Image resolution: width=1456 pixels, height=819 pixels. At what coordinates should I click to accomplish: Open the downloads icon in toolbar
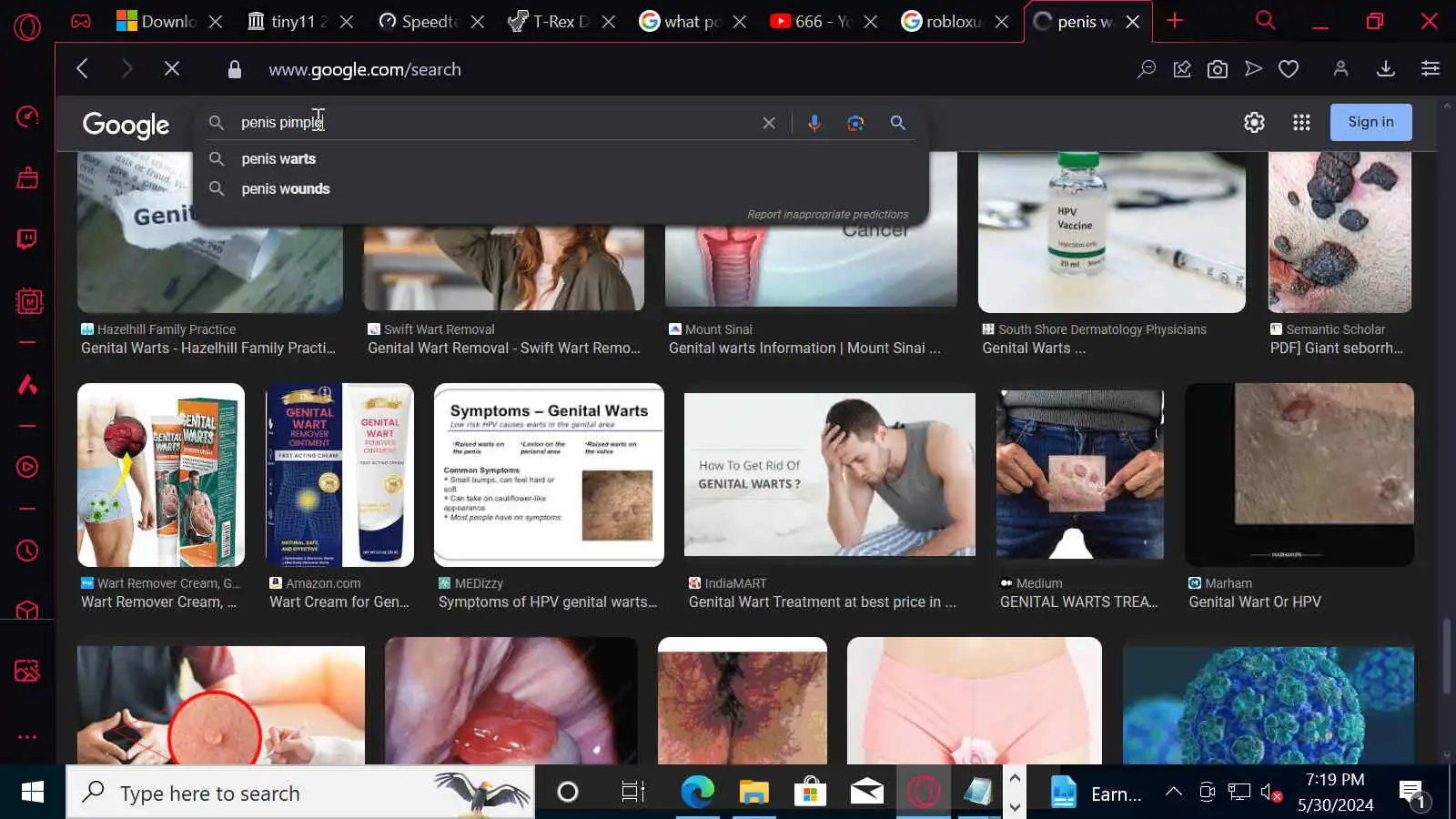point(1386,69)
